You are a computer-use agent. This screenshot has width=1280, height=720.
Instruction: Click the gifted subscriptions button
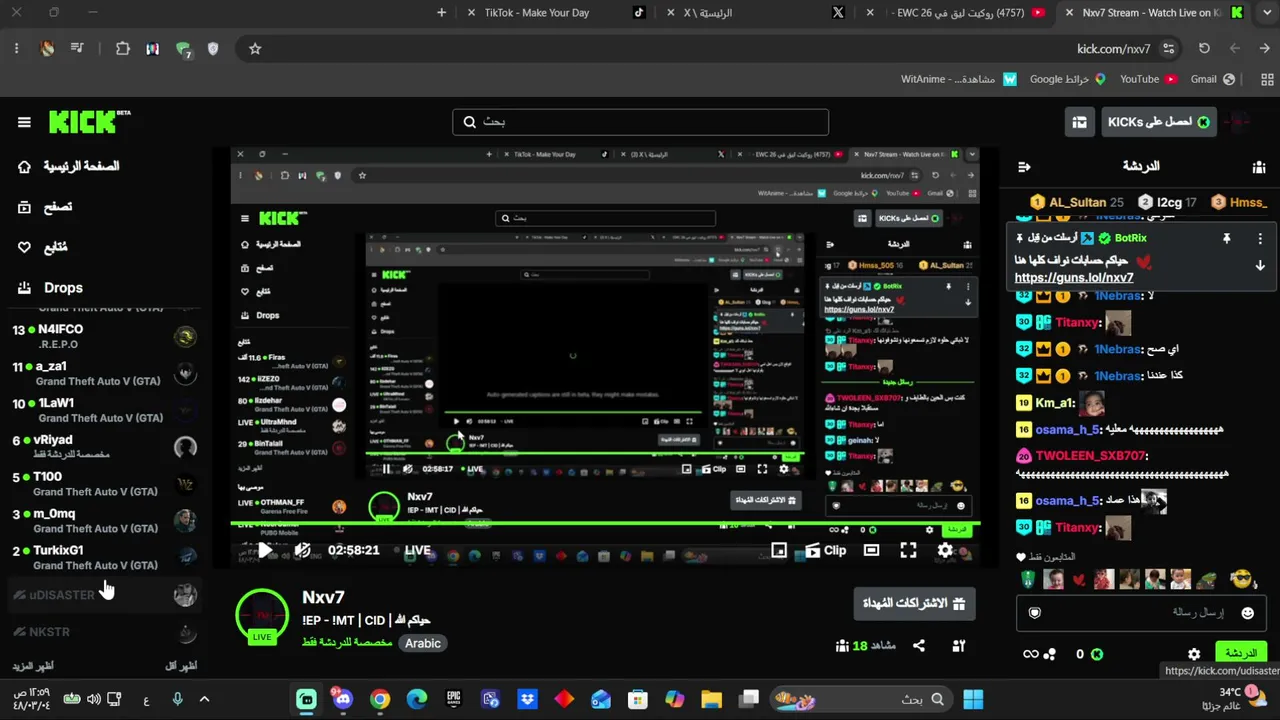[x=914, y=603]
